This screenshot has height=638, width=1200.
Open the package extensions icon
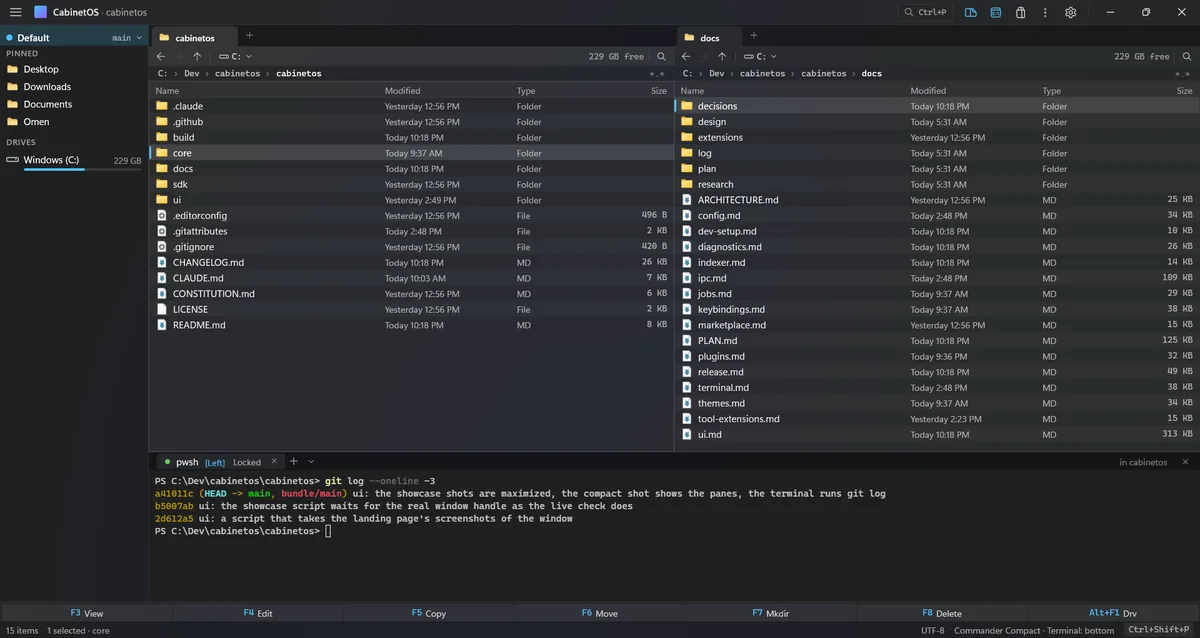1021,12
